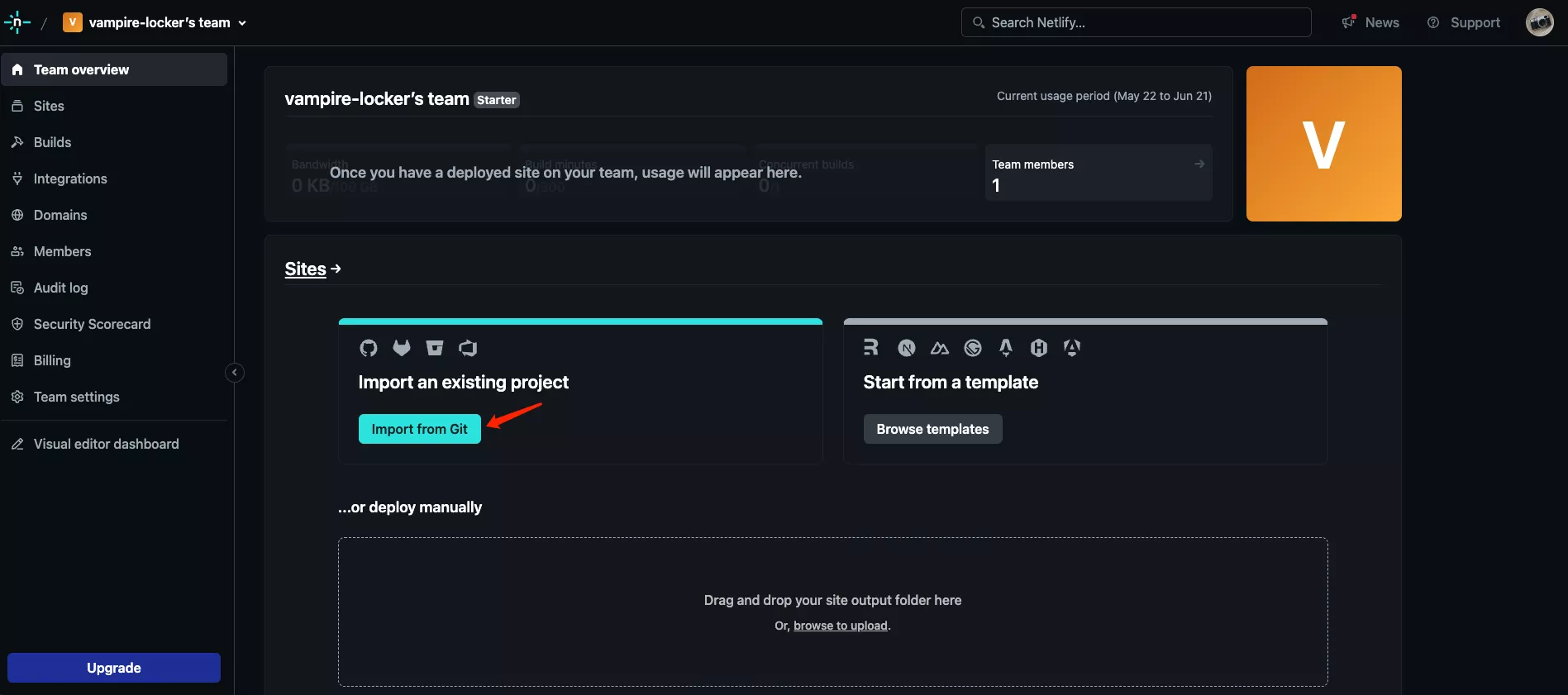This screenshot has height=695, width=1568.
Task: Click the Sites icon in sidebar
Action: pos(17,106)
